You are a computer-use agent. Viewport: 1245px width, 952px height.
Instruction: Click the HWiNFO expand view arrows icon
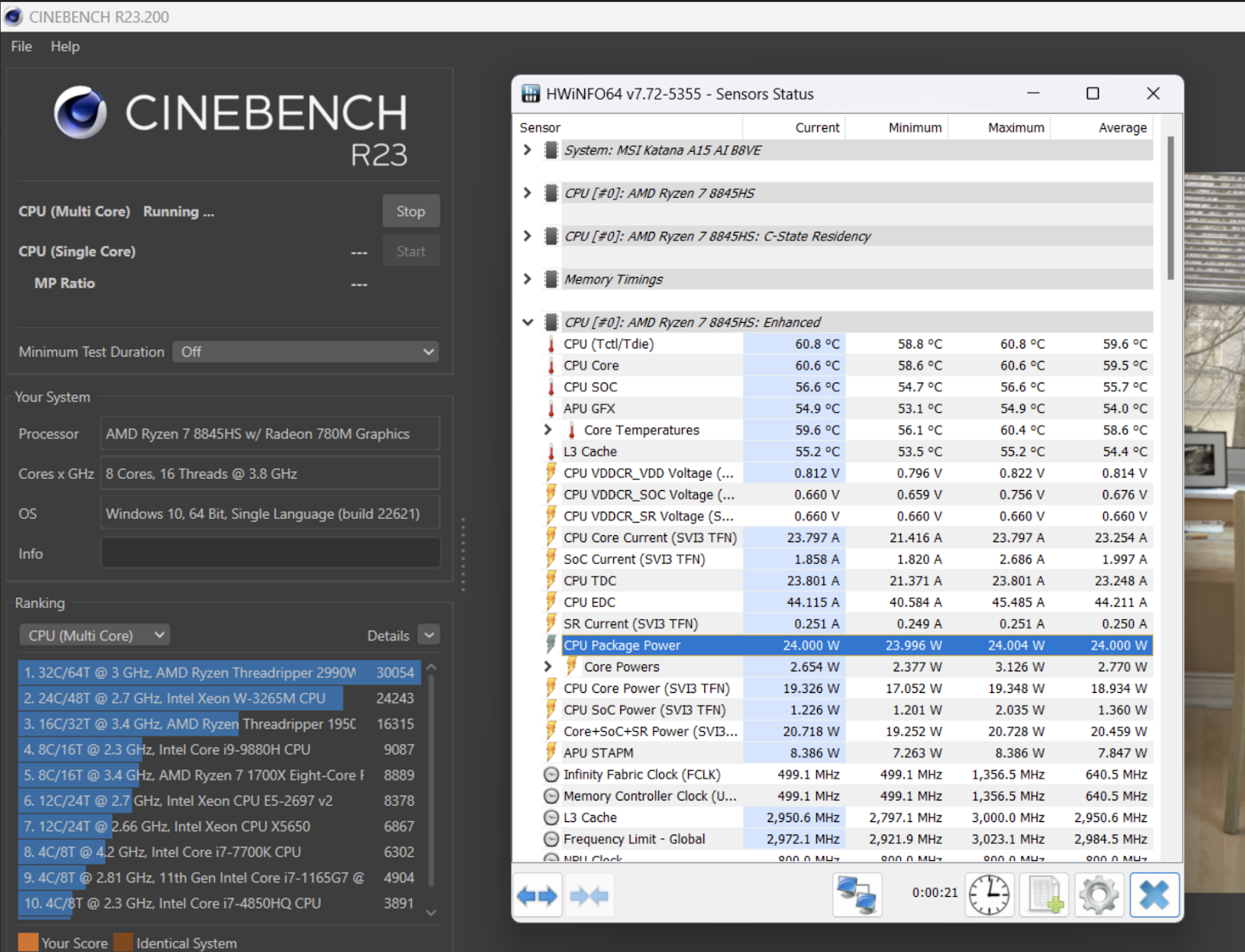(537, 896)
